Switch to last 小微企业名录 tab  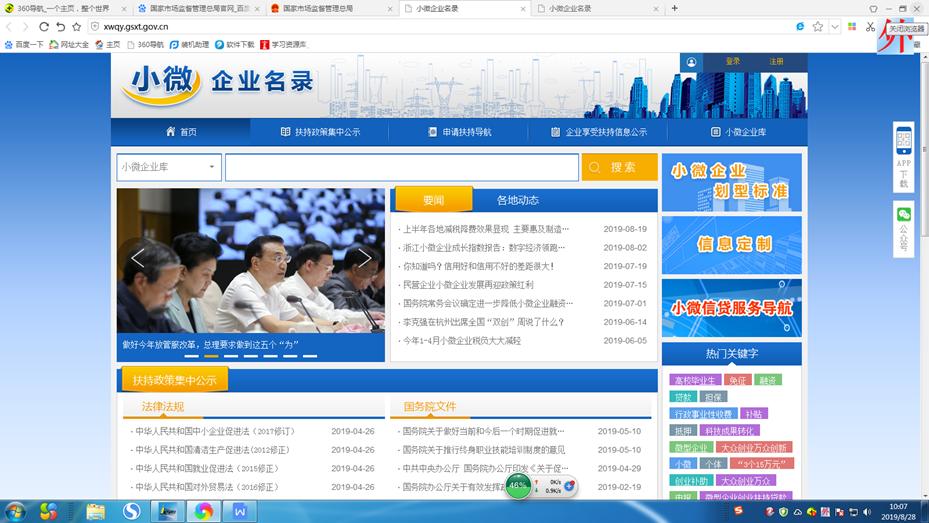(598, 8)
